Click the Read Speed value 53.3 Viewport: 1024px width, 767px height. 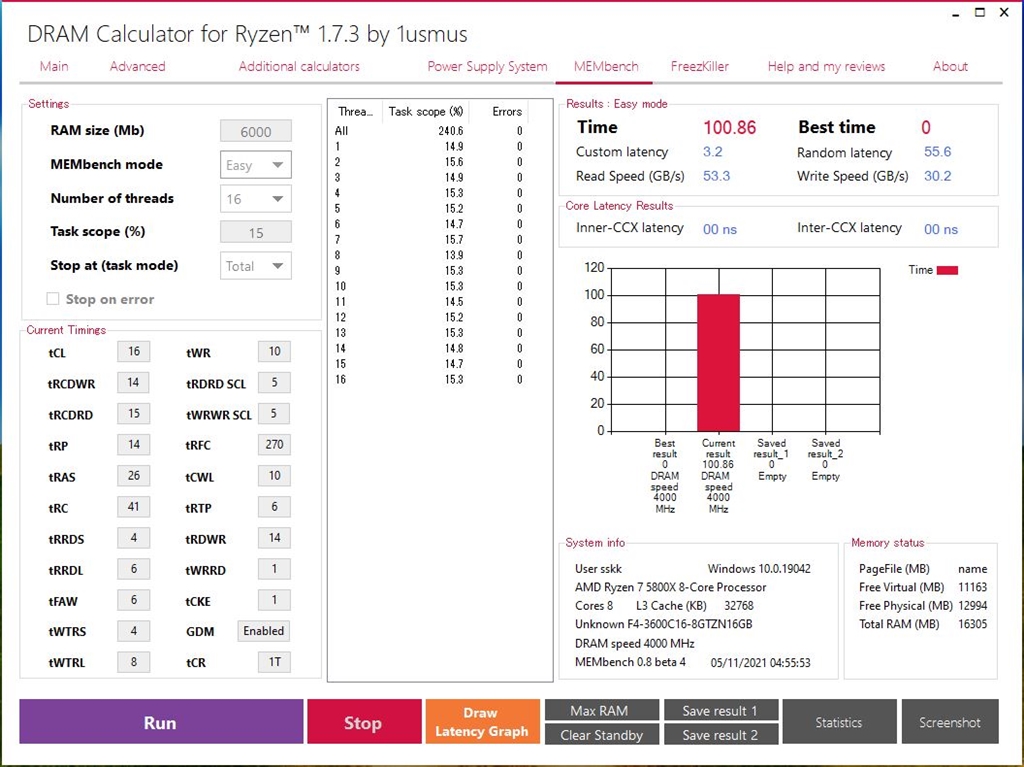tap(716, 176)
